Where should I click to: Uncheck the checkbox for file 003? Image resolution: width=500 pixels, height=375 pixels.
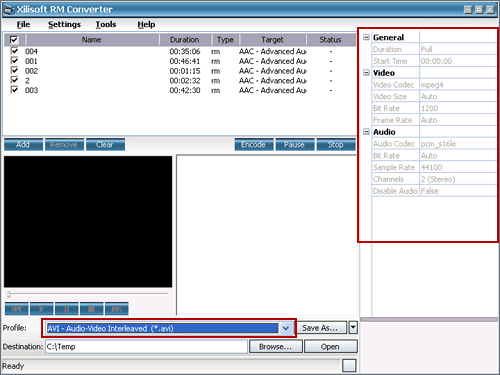pyautogui.click(x=14, y=90)
